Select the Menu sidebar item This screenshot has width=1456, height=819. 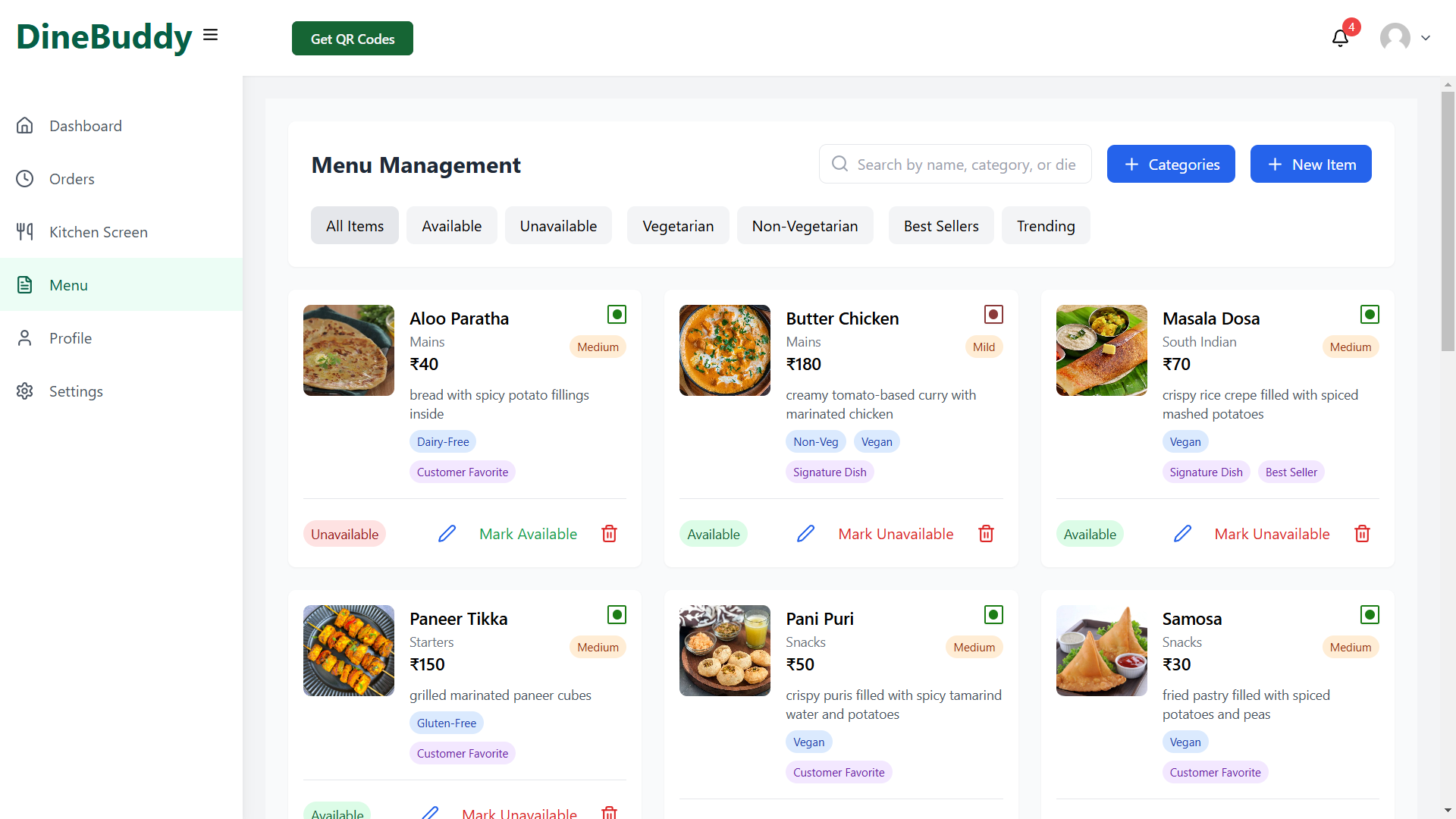click(121, 284)
